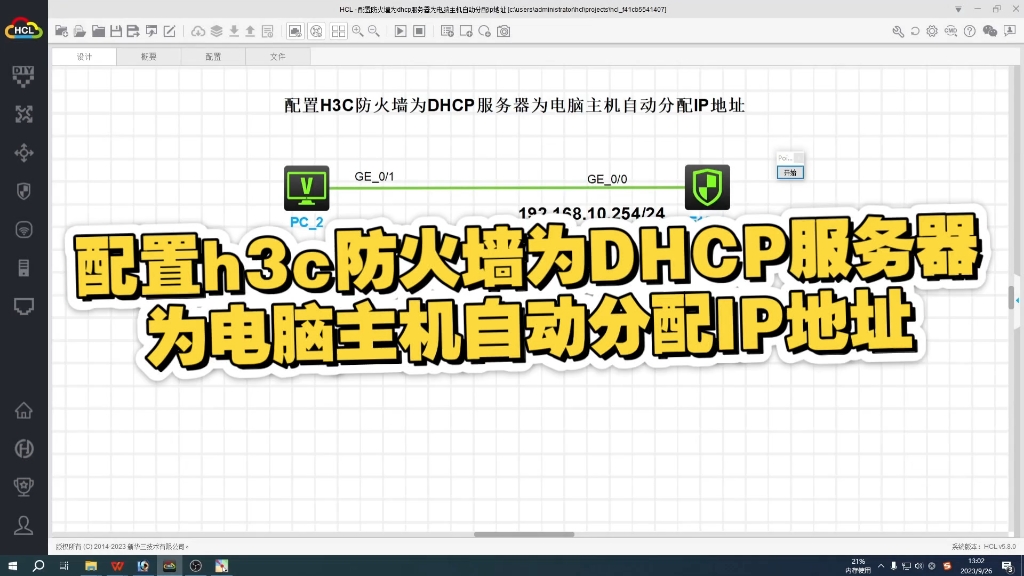Switch to the 配置 tab

point(214,57)
